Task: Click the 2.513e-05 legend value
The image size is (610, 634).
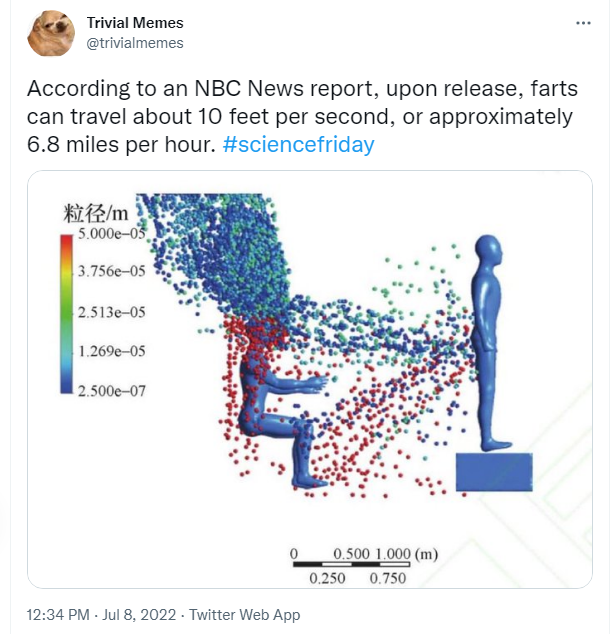Action: 112,312
